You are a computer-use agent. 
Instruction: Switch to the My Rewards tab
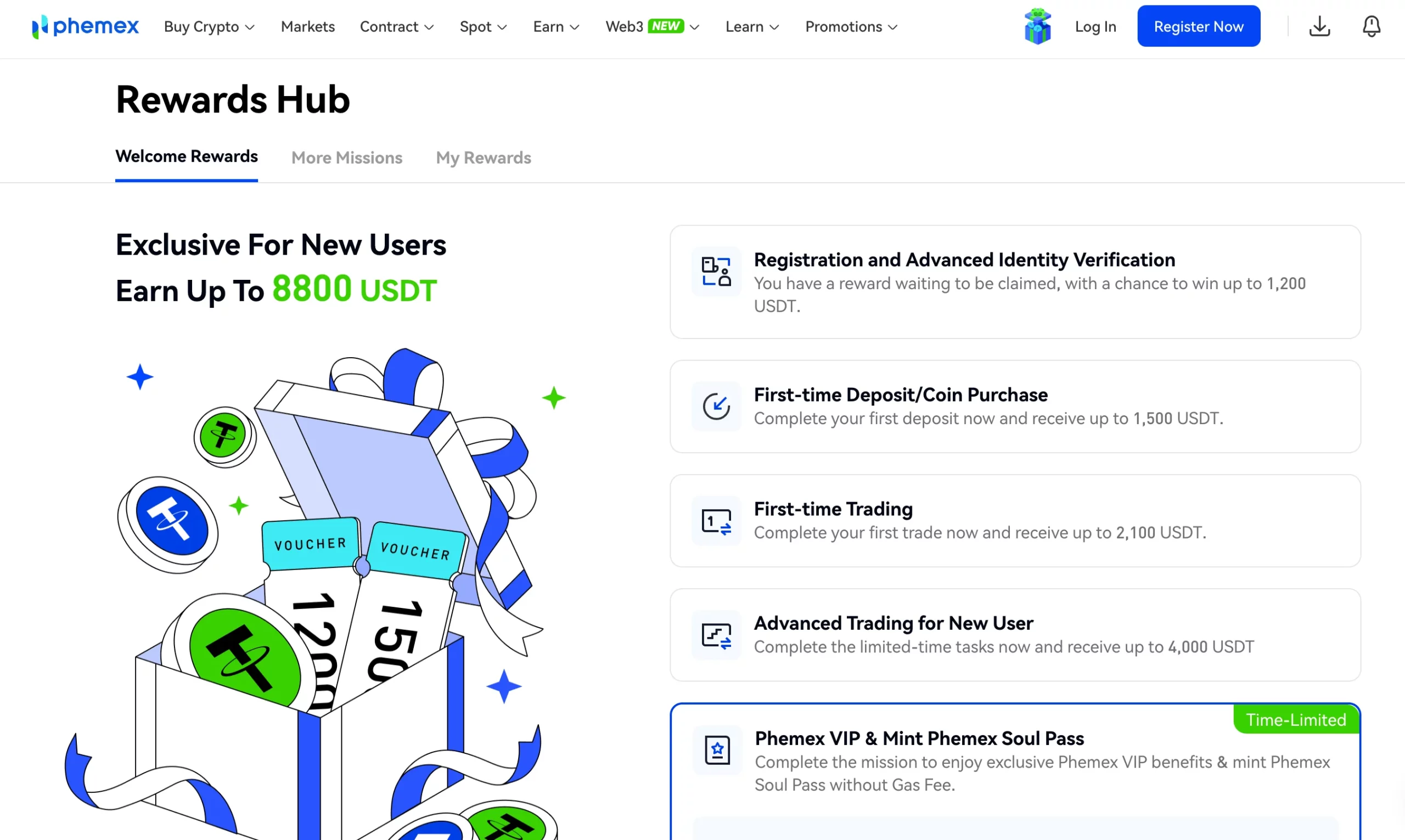(x=483, y=157)
